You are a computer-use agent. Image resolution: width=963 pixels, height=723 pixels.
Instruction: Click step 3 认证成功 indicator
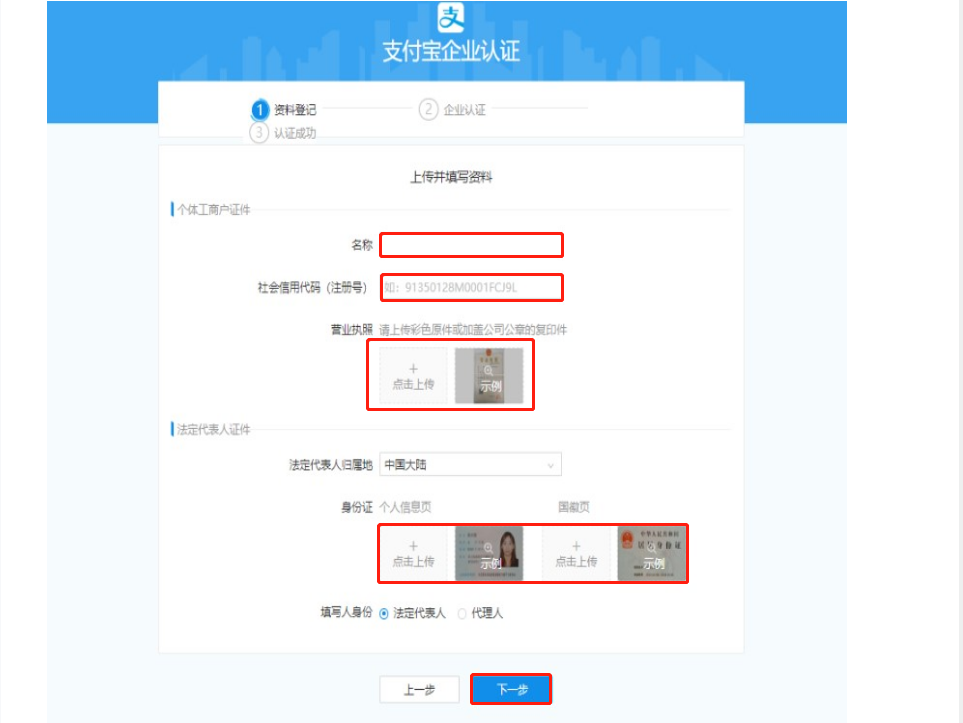click(x=283, y=133)
